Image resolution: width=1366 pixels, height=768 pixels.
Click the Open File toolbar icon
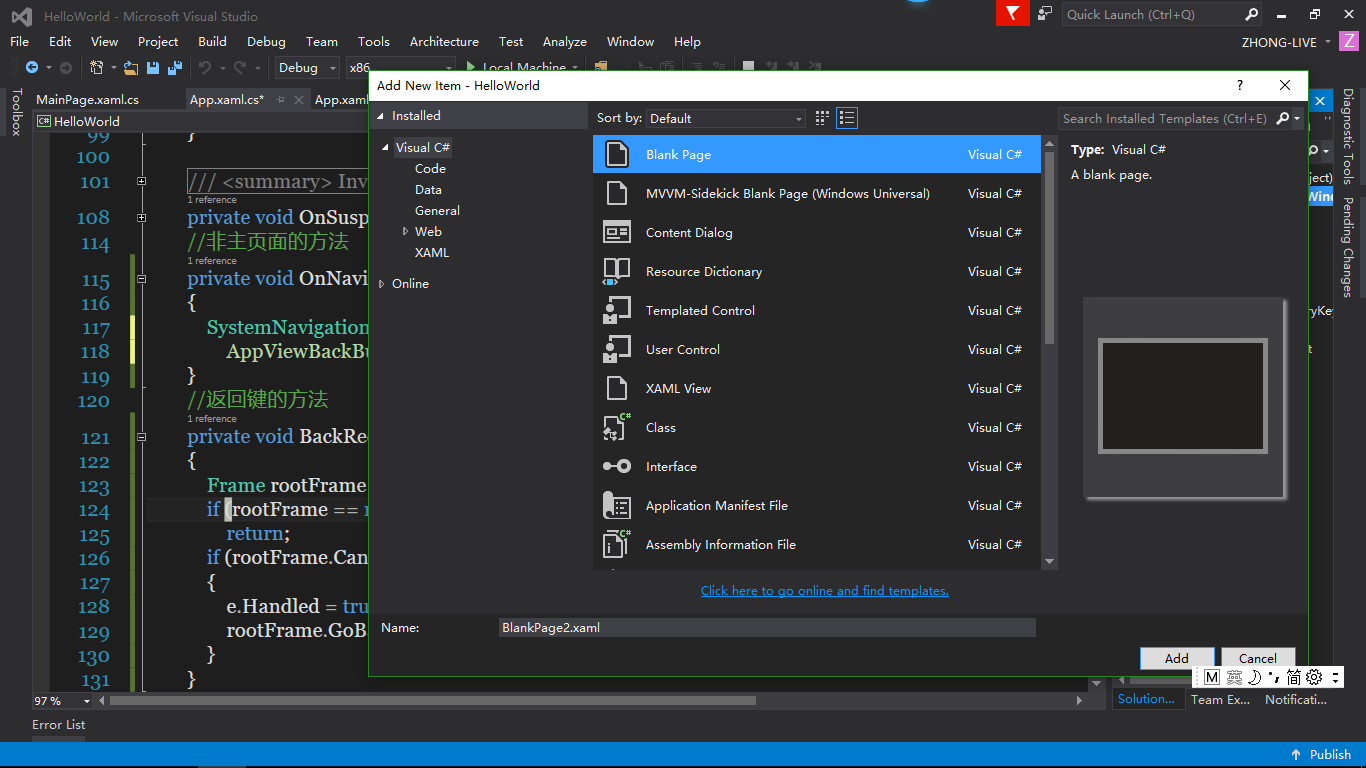(x=131, y=67)
